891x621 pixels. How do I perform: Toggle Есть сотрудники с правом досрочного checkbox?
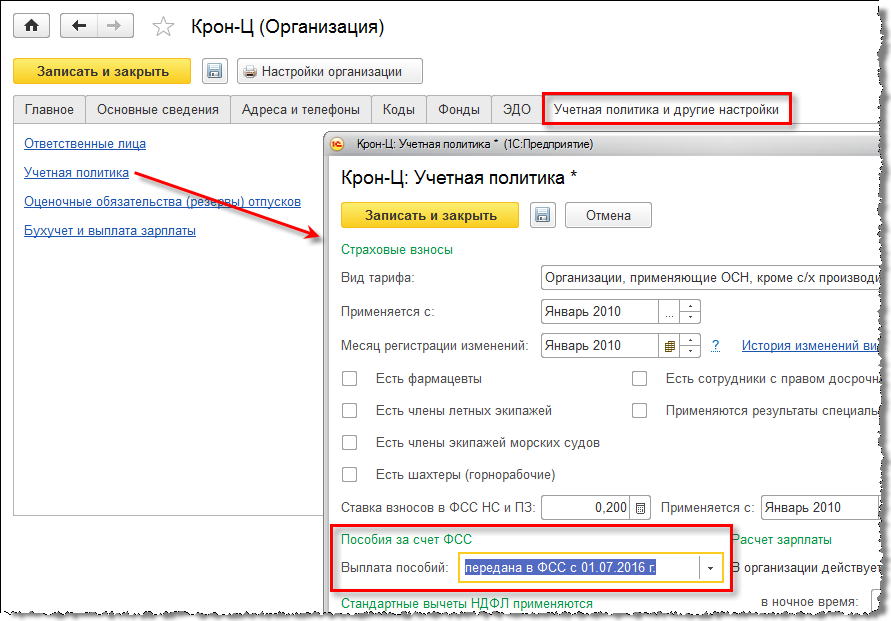[639, 378]
